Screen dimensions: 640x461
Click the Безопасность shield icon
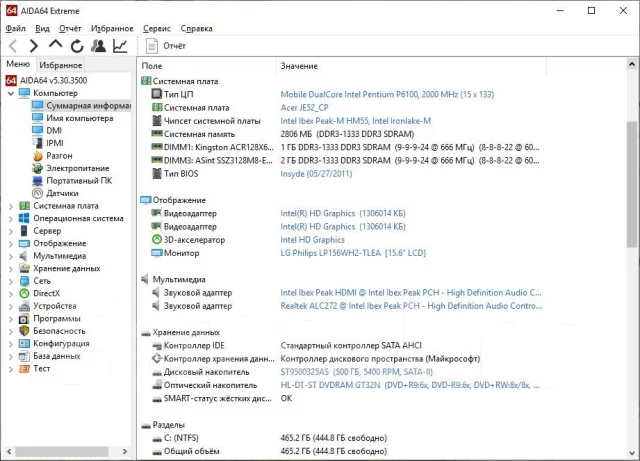click(x=24, y=331)
